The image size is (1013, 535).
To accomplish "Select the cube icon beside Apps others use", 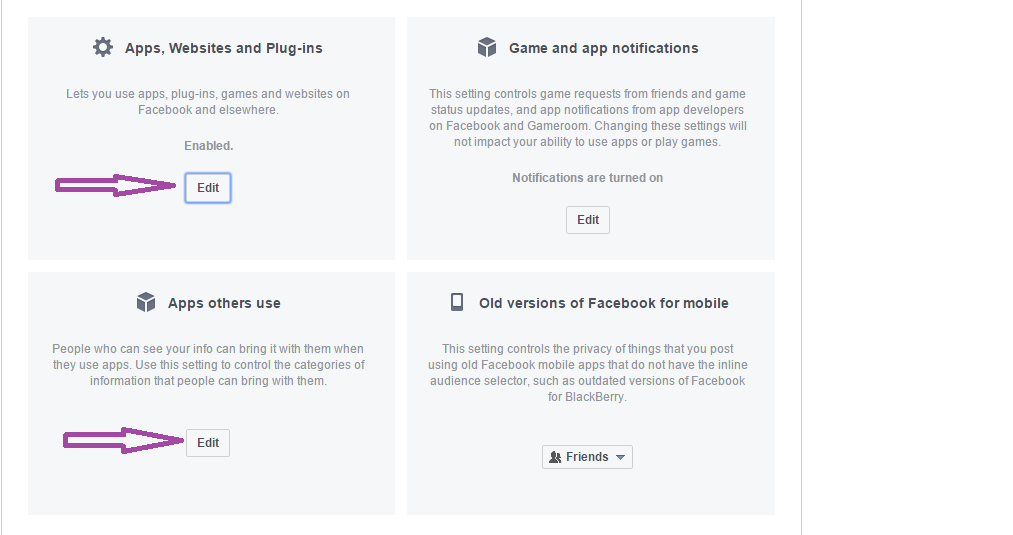I will point(146,302).
